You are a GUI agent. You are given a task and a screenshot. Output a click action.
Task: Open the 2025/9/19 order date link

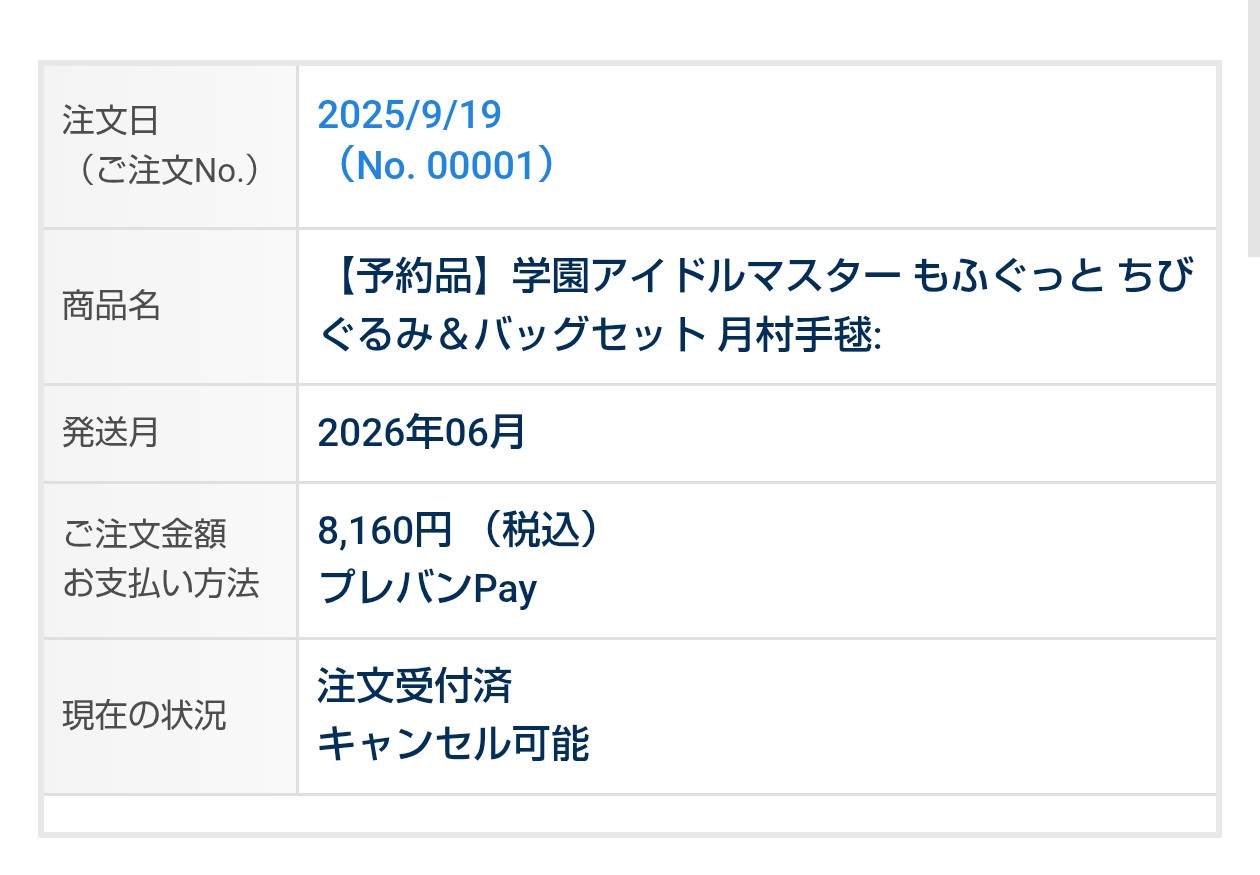click(x=409, y=116)
